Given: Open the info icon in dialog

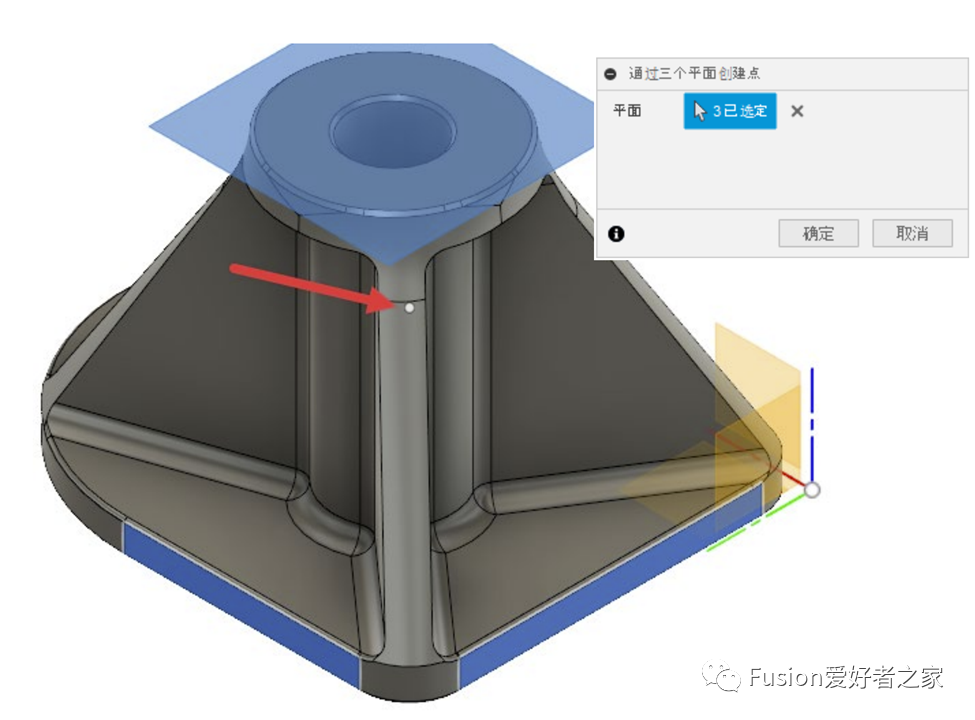Looking at the screenshot, I should 616,234.
